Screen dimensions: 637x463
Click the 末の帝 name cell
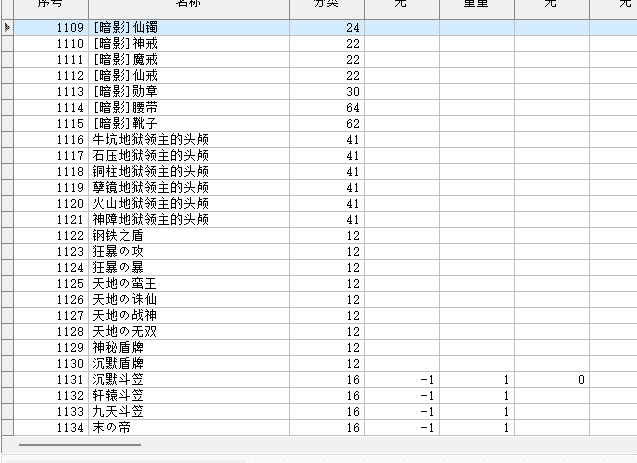[189, 428]
